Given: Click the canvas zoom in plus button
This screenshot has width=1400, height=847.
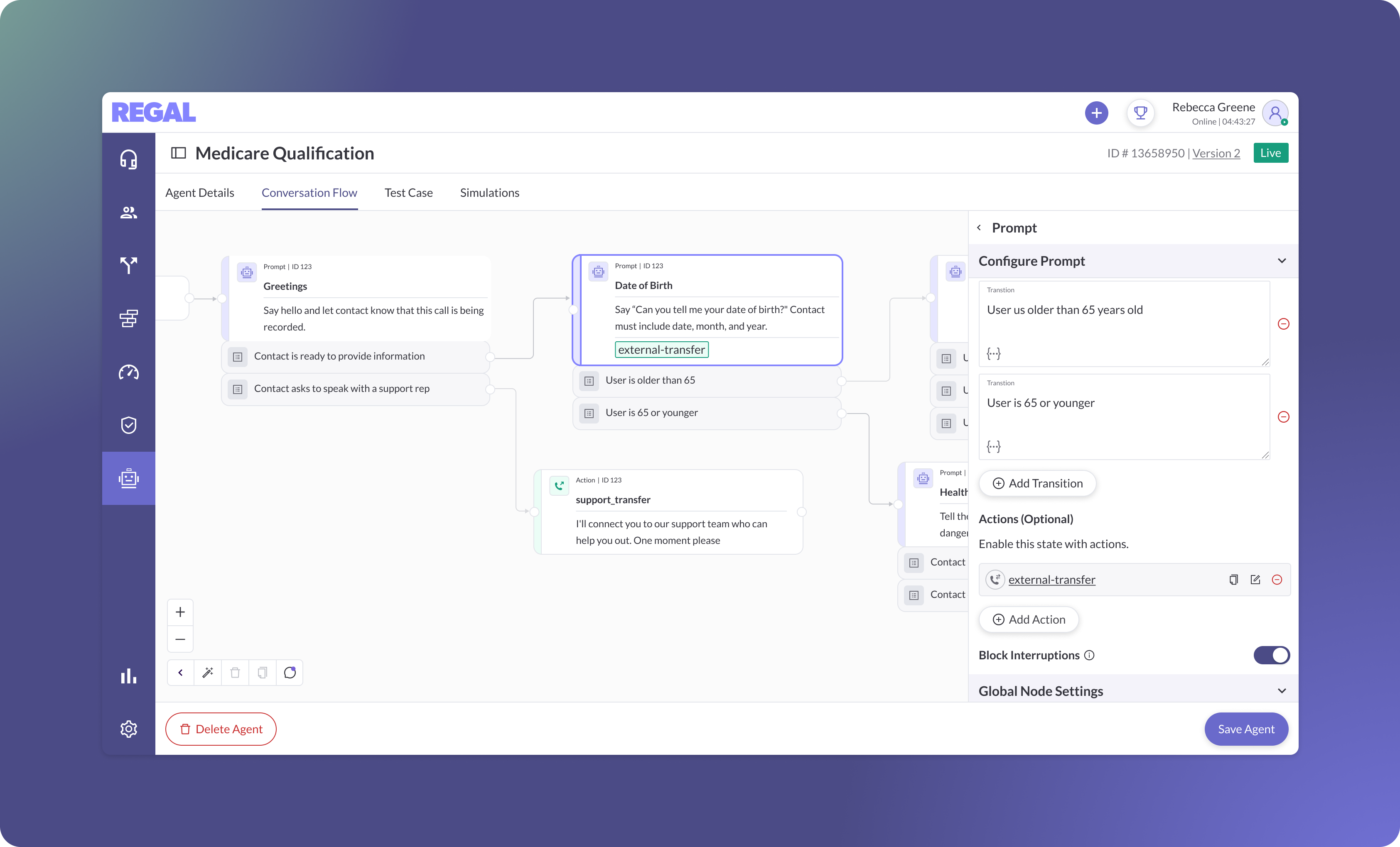Looking at the screenshot, I should click(180, 612).
